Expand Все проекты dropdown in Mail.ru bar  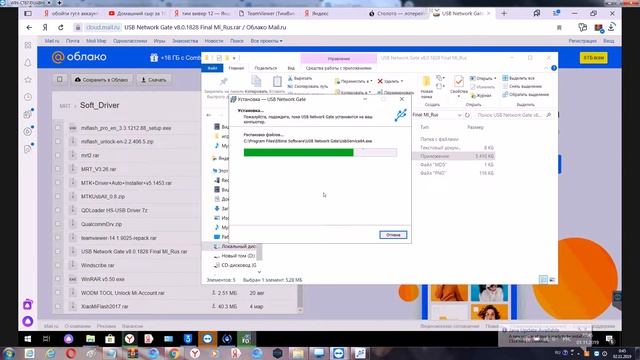(x=267, y=41)
